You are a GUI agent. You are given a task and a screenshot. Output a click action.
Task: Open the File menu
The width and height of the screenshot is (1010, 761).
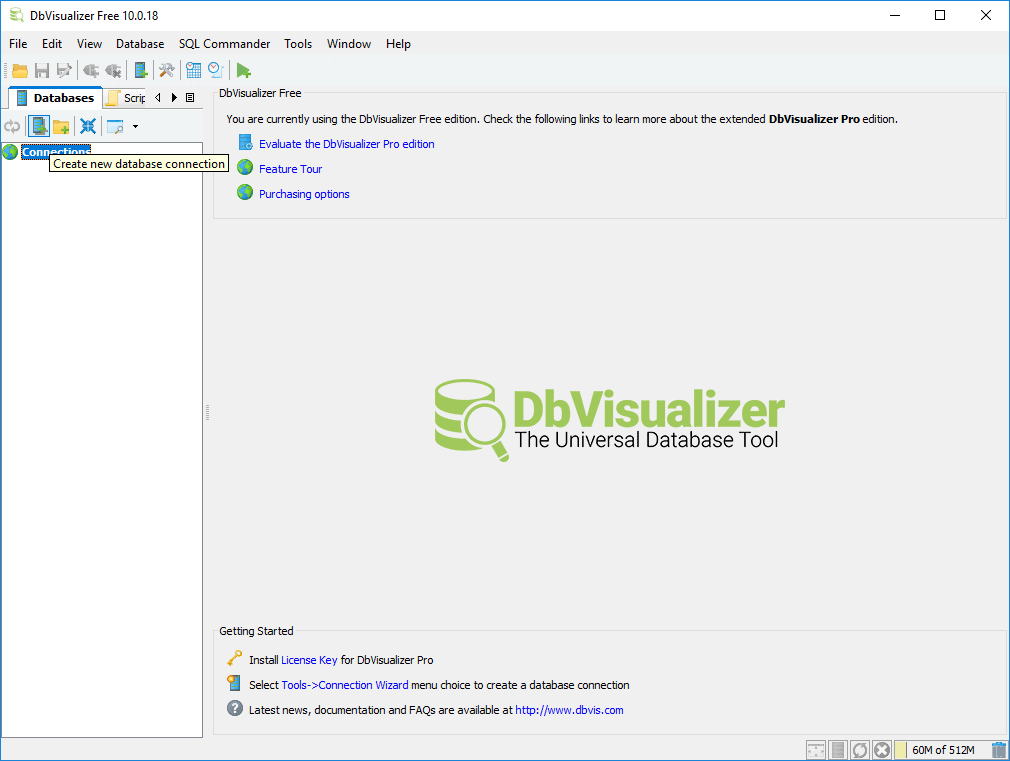tap(18, 44)
